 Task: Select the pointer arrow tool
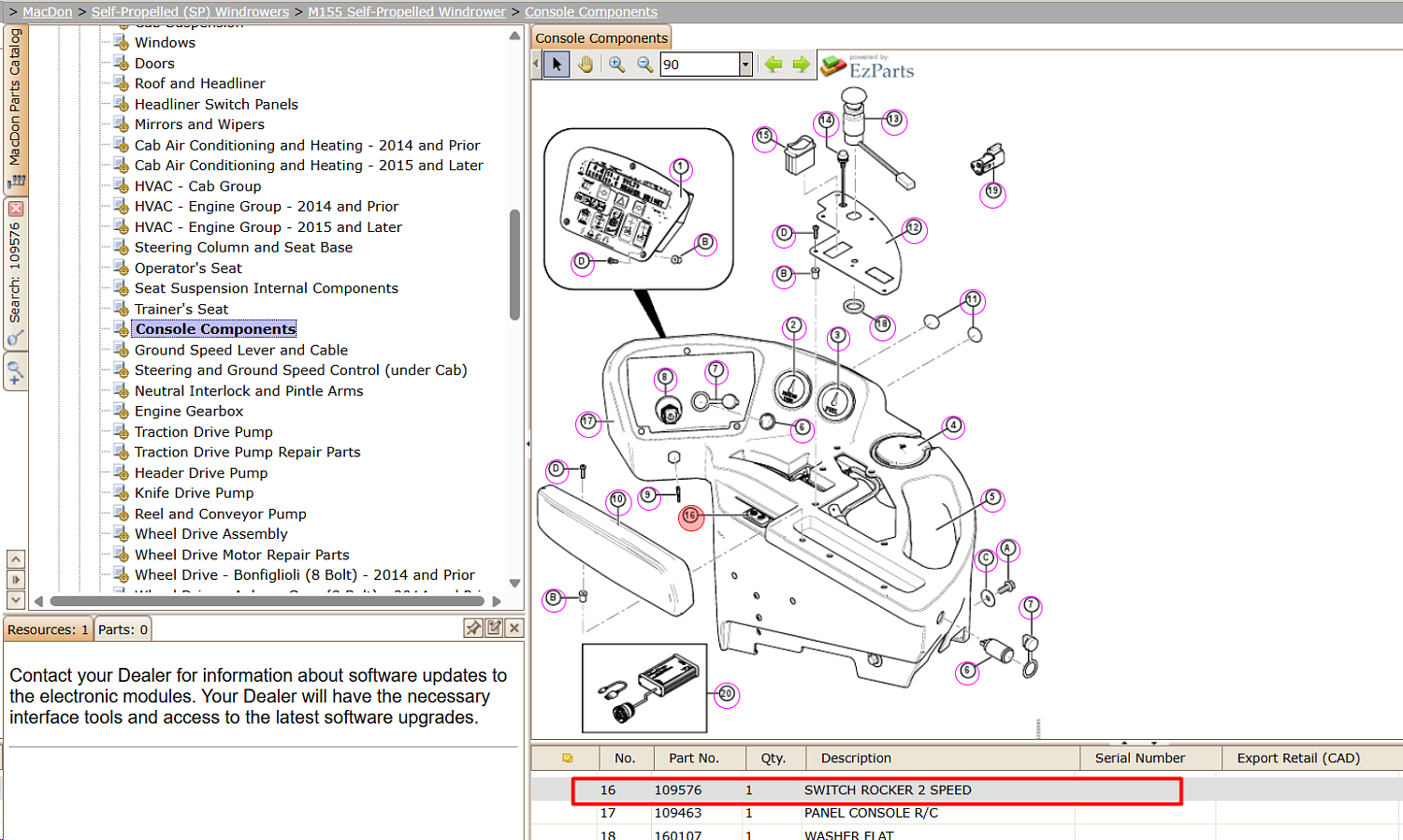pos(557,65)
